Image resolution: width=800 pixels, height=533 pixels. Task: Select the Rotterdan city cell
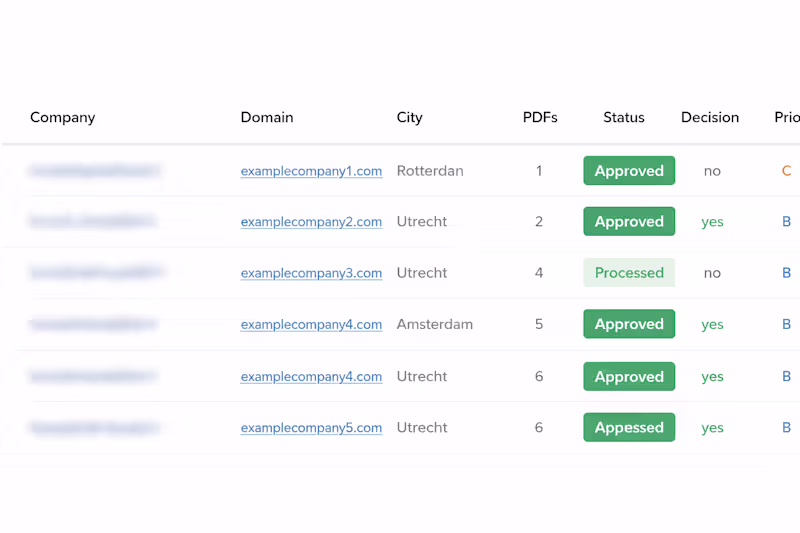pyautogui.click(x=430, y=171)
